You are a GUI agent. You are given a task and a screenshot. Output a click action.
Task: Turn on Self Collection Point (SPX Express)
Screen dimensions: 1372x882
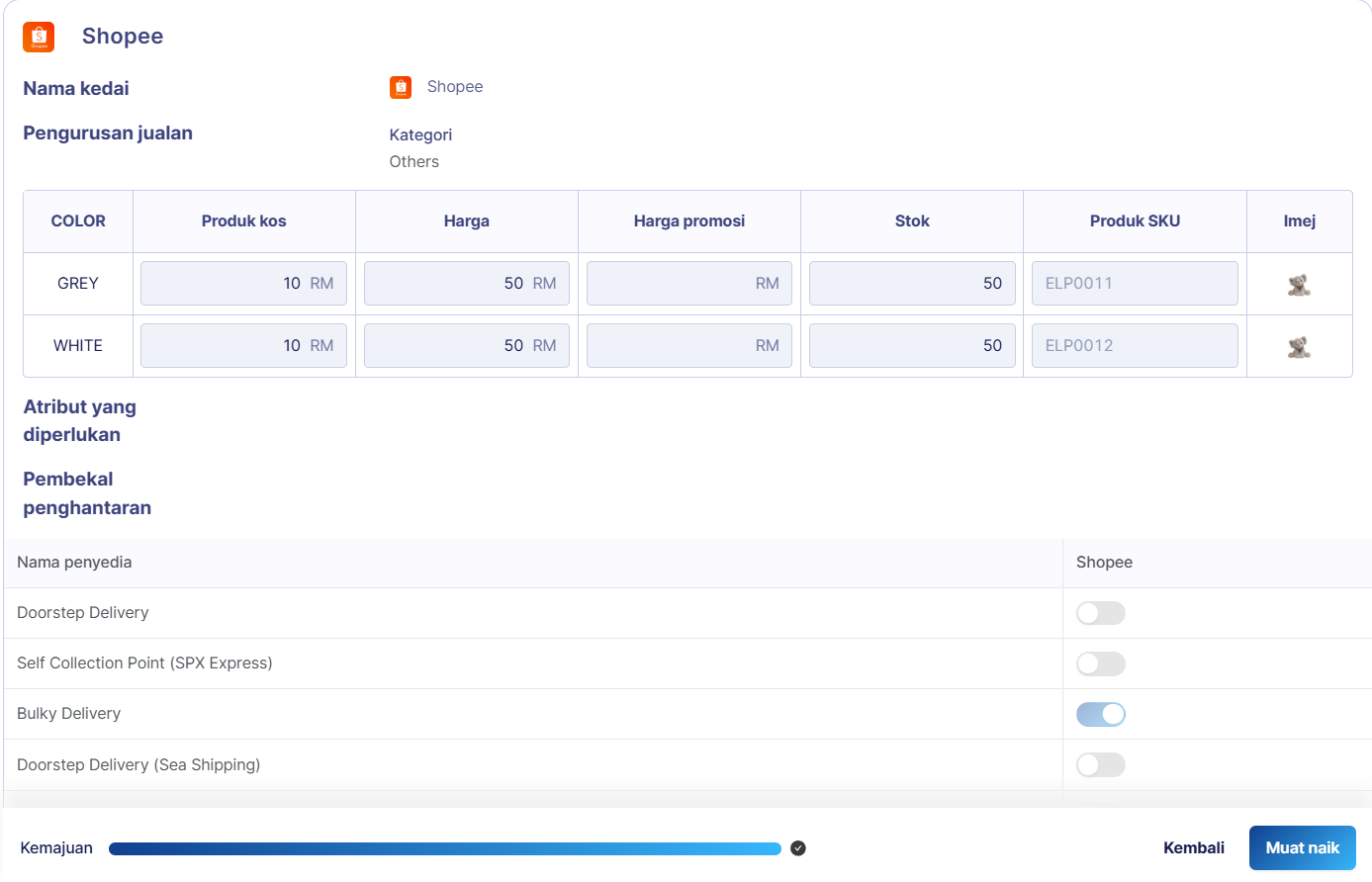pos(1100,663)
